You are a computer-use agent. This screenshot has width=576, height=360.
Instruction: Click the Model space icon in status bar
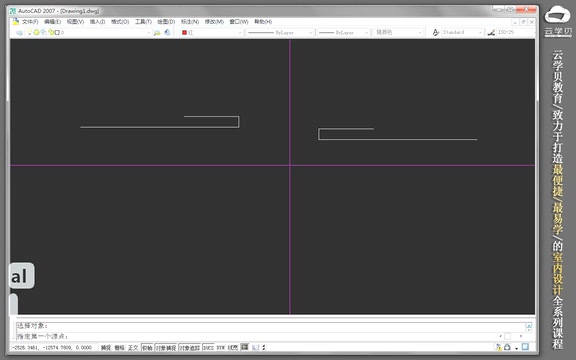coord(245,347)
